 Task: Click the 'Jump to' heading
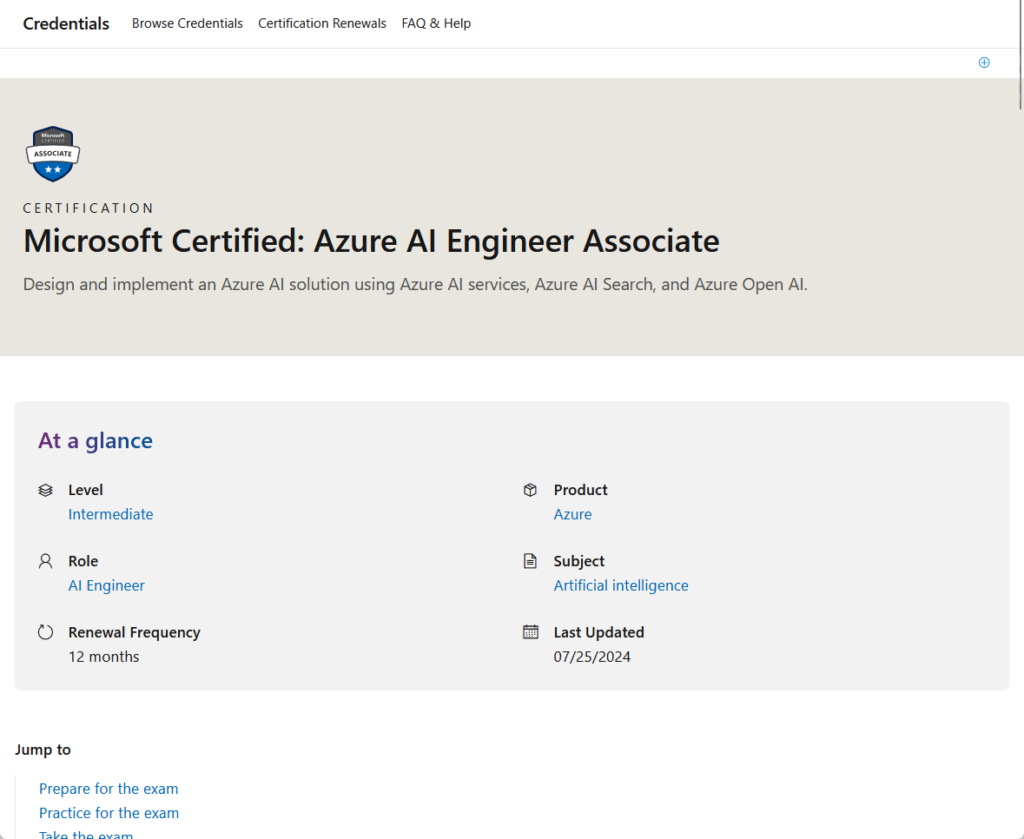43,750
